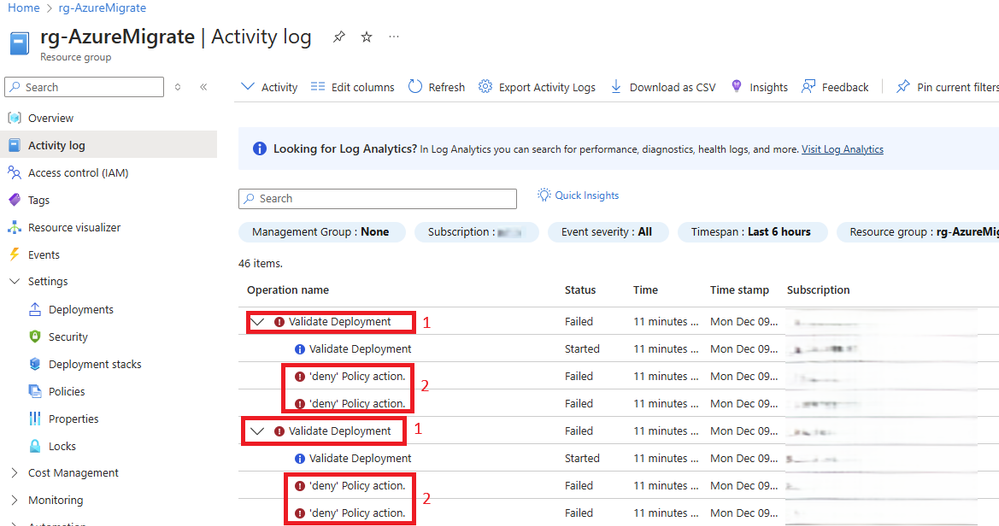Click the Events lightning bolt icon

[14, 255]
